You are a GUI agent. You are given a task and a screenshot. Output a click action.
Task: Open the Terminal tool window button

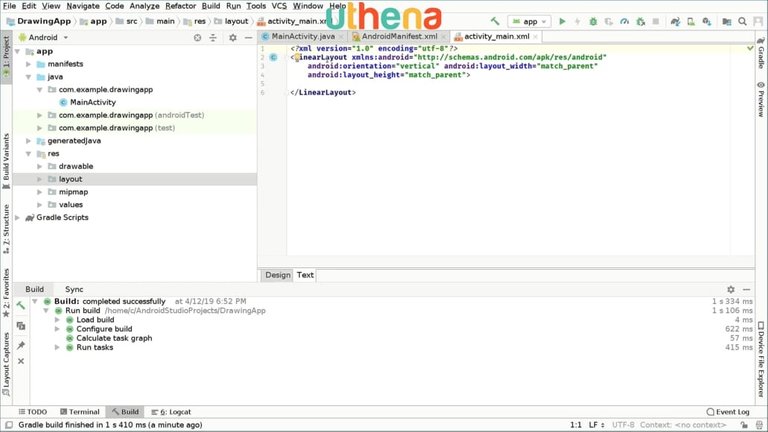(x=79, y=412)
